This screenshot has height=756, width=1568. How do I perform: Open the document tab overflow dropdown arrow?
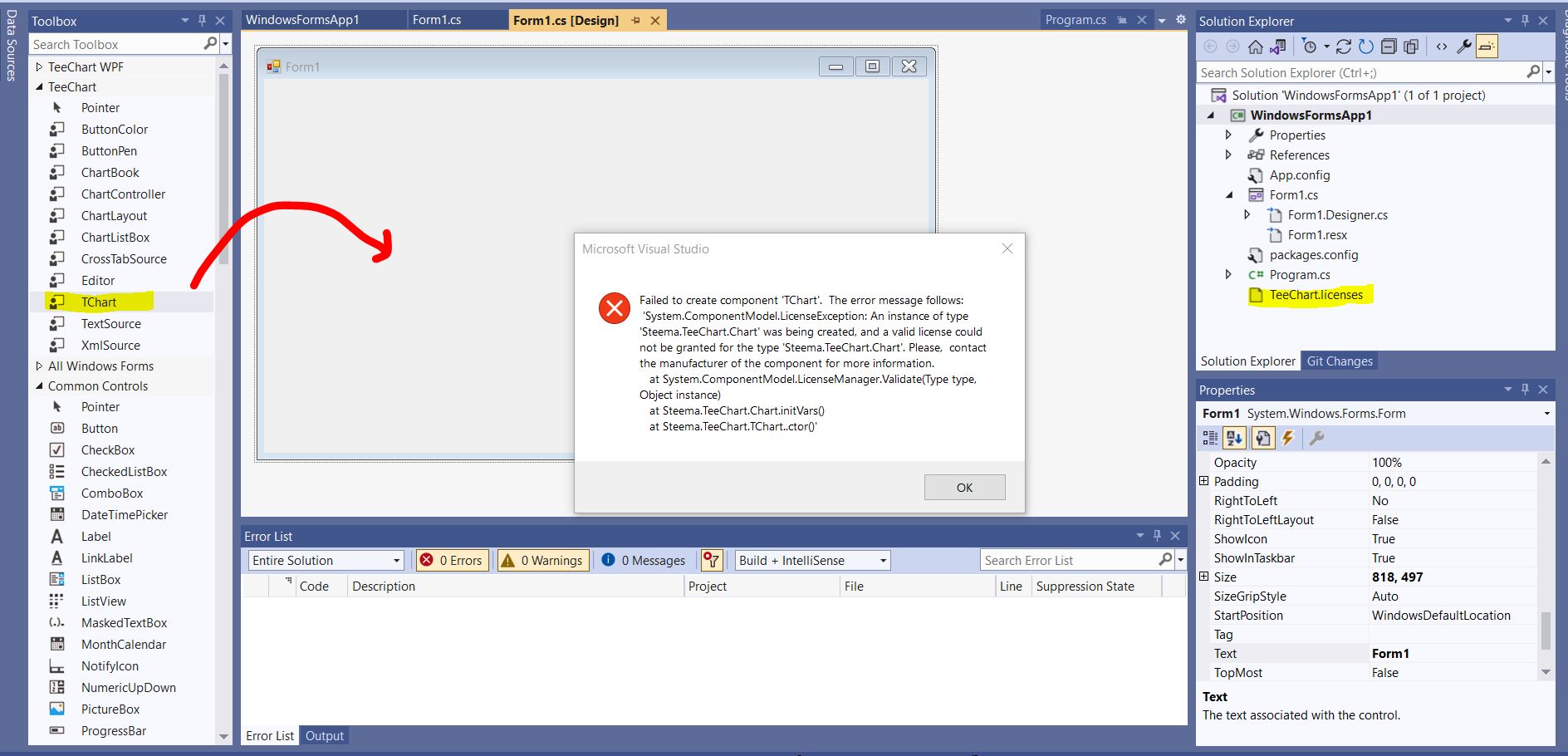1162,20
